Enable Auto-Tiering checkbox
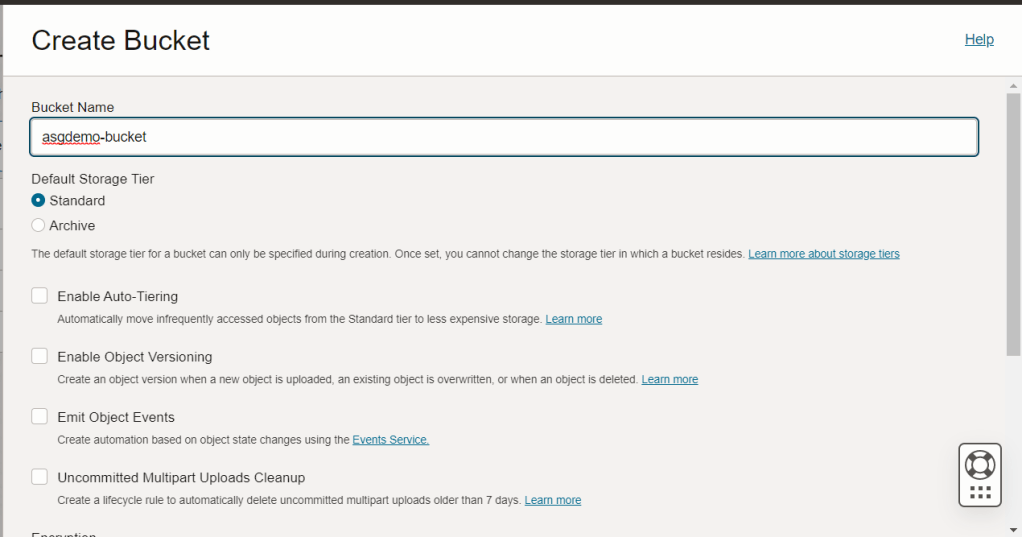 pyautogui.click(x=40, y=296)
